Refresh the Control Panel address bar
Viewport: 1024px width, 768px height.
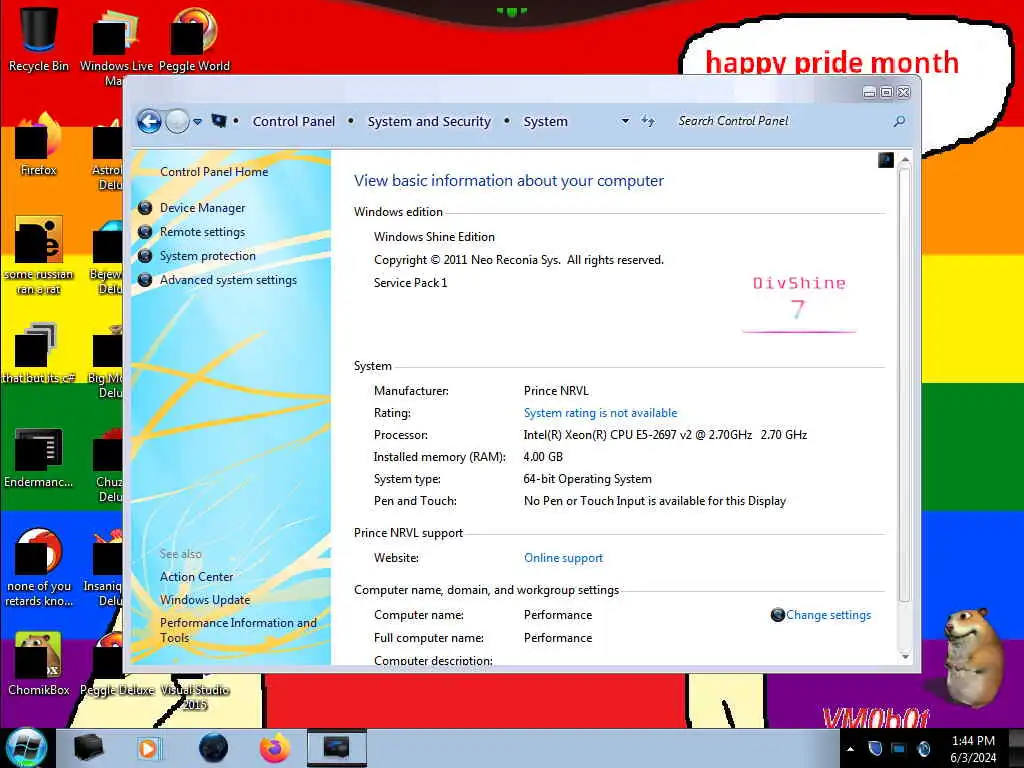click(648, 121)
